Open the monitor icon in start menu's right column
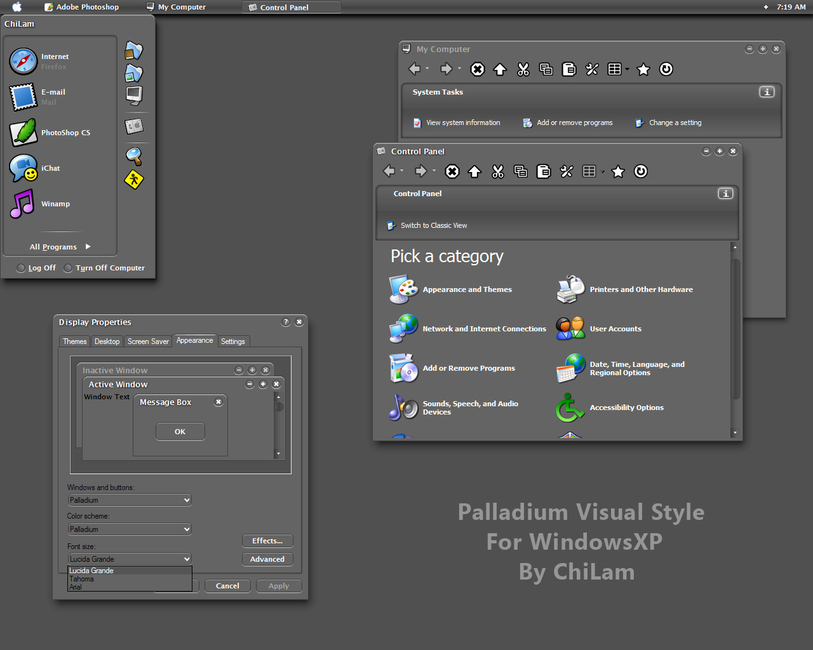 click(x=134, y=95)
